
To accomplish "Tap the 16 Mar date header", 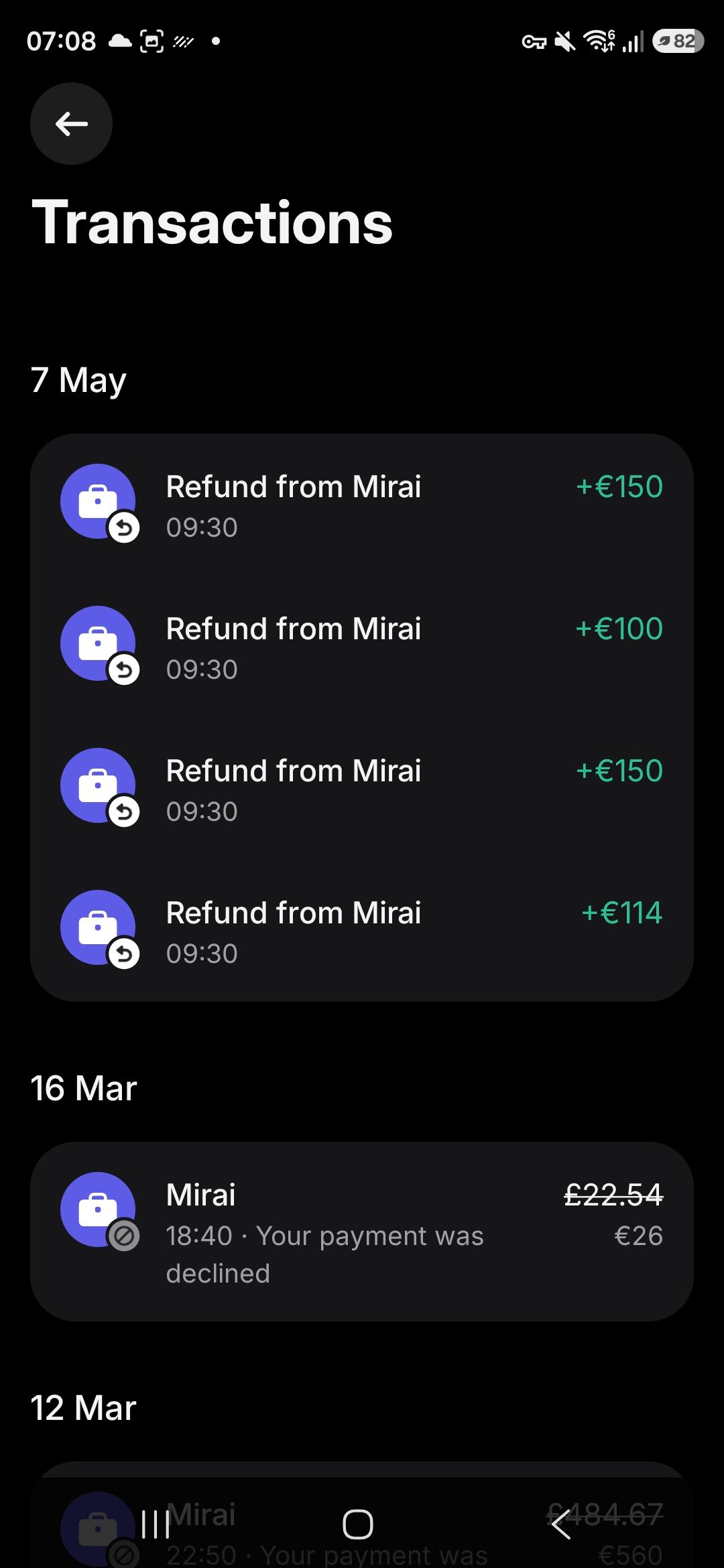I will 84,1088.
